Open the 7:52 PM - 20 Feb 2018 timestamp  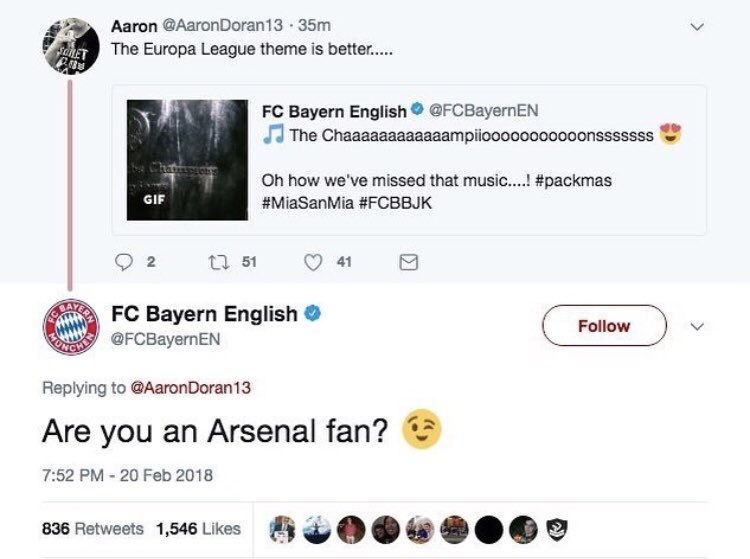point(127,474)
